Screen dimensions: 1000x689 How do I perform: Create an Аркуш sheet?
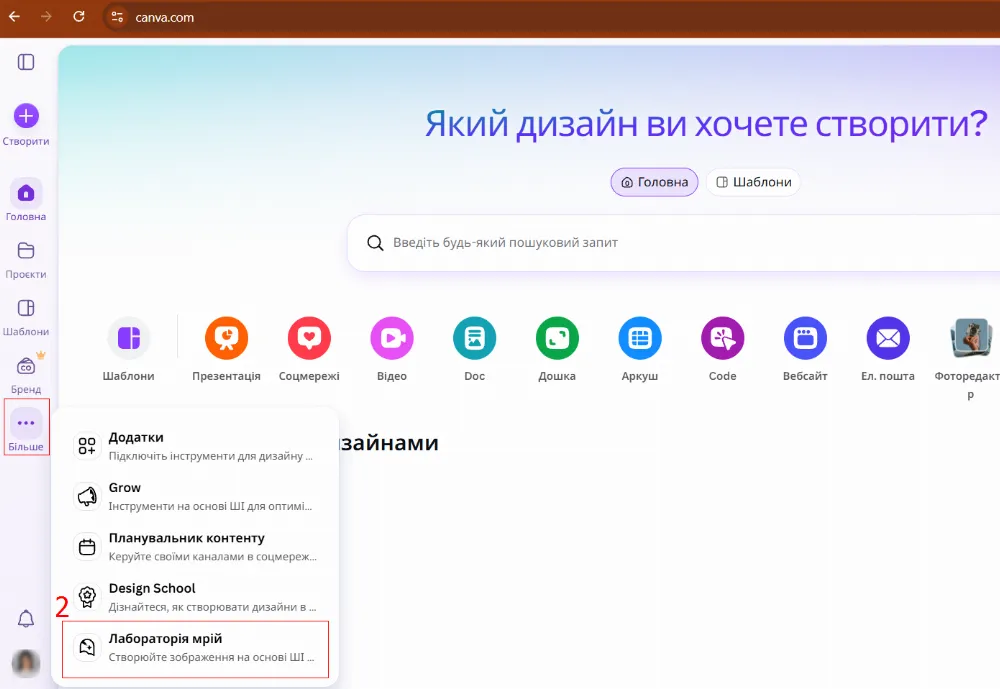(640, 338)
